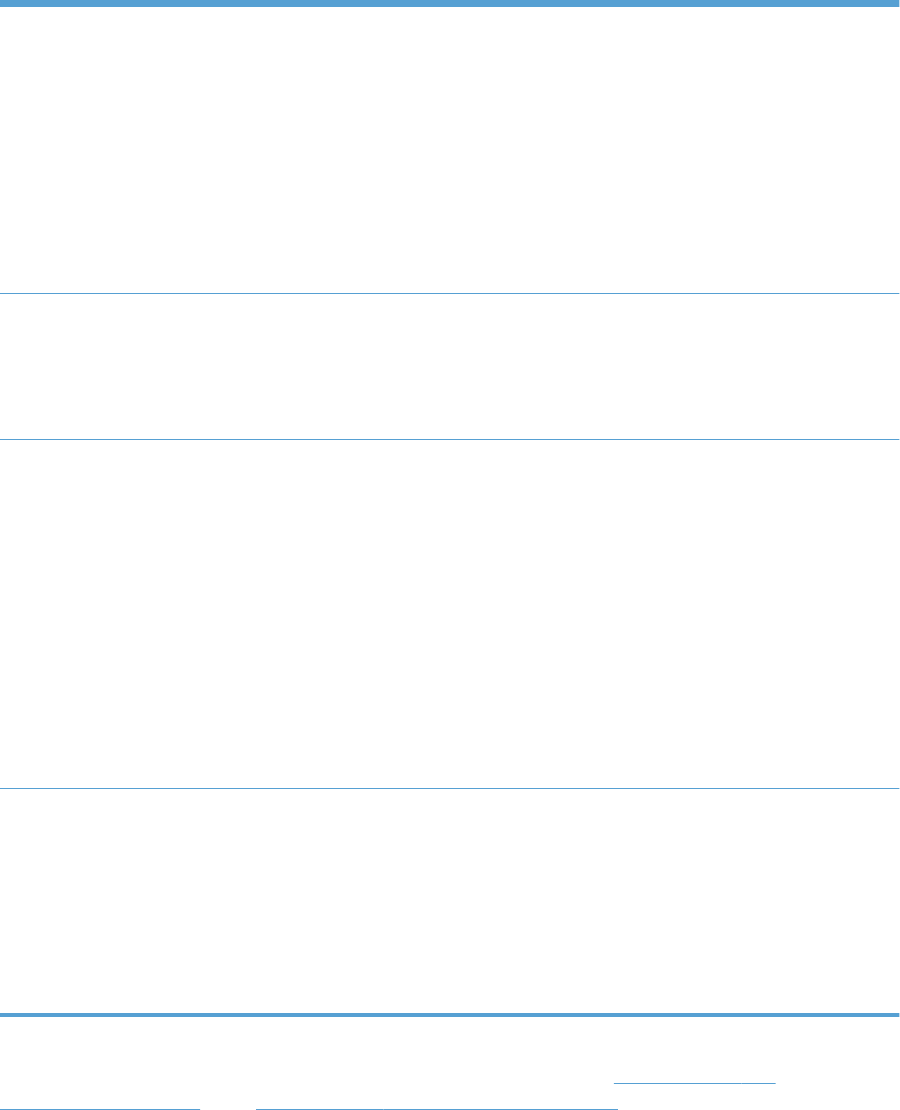
Task: Click the first thin blue divider line
Action: pyautogui.click(x=450, y=293)
